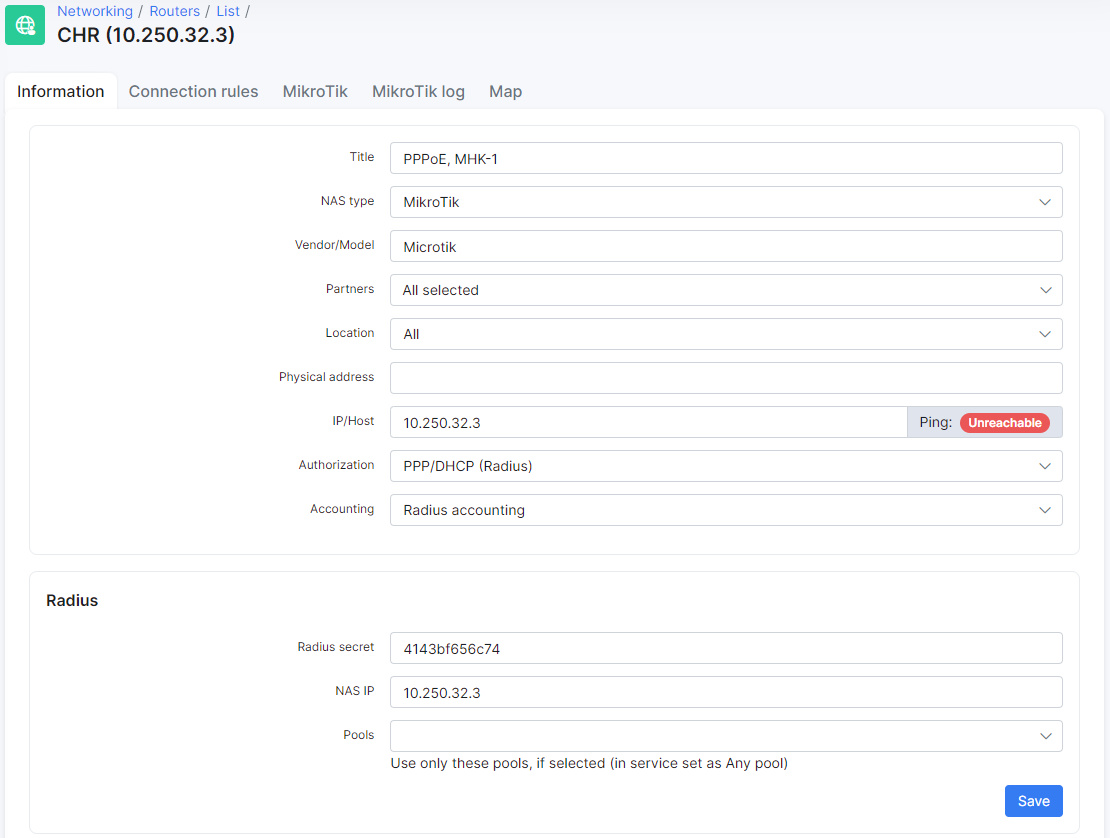Switch to the MikroTik log tab
This screenshot has height=838, width=1110.
point(418,91)
